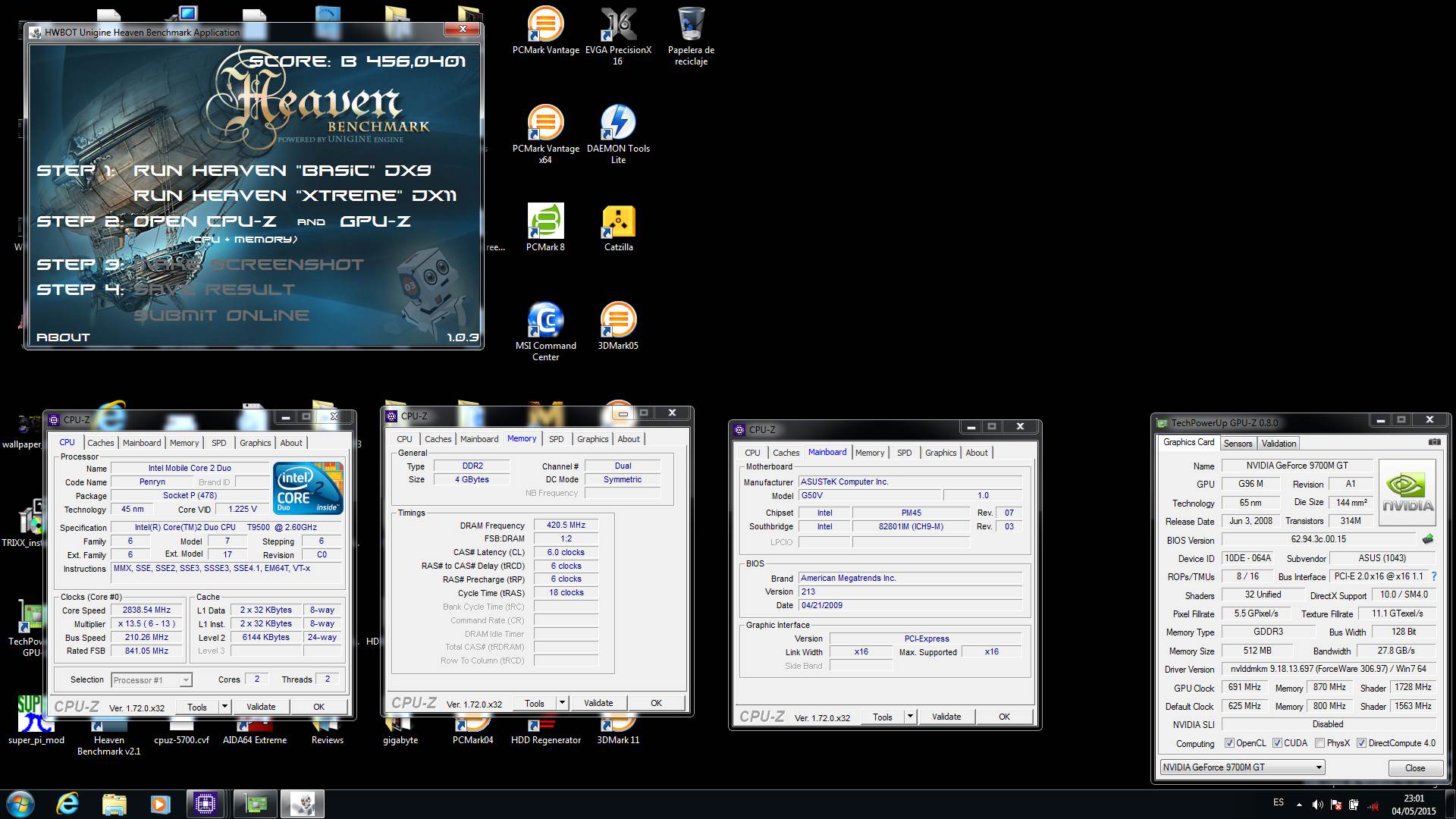Click Core Speed value 2838.54 MHz
The width and height of the screenshot is (1456, 819).
click(x=146, y=610)
